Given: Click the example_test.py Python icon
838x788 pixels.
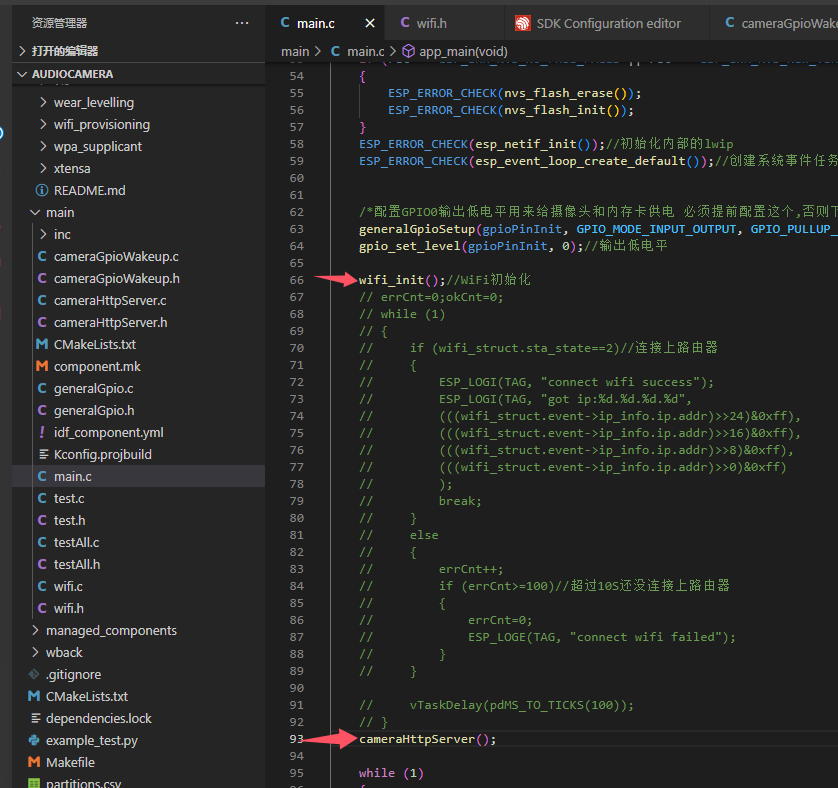Looking at the screenshot, I should (x=34, y=740).
